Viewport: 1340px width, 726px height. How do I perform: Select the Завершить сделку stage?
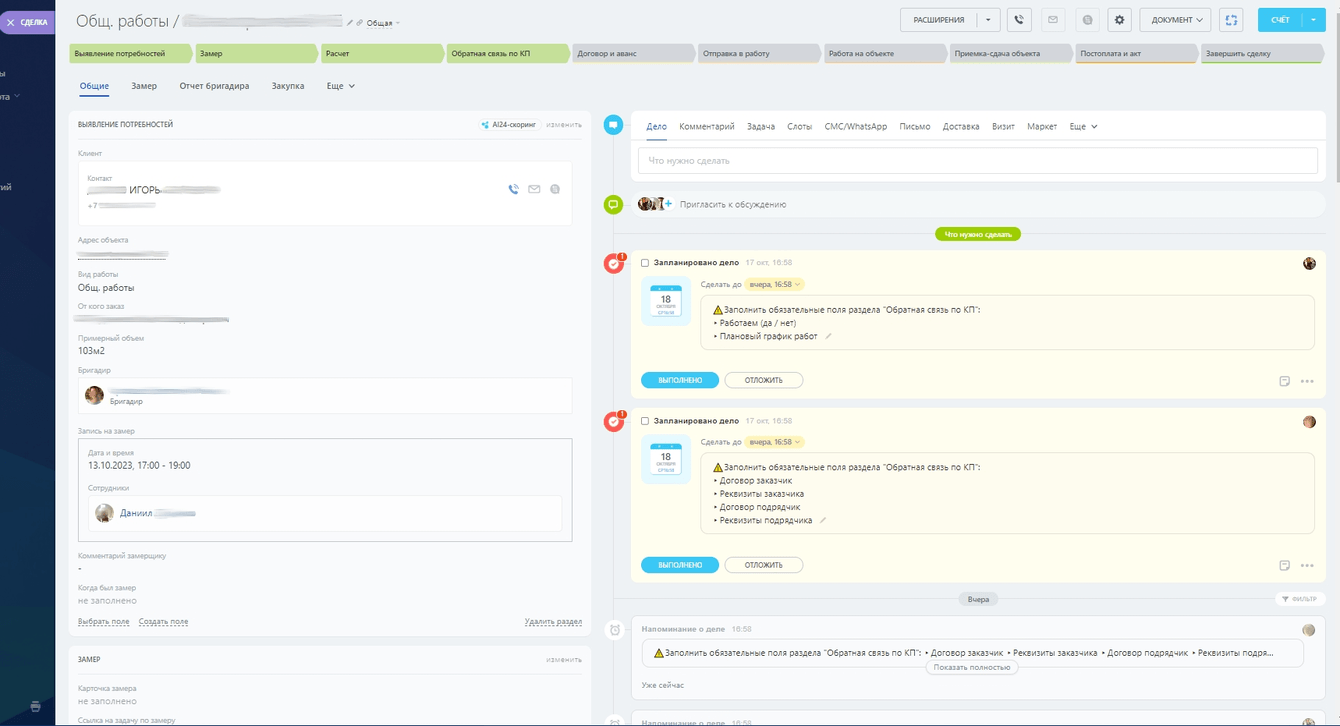1262,53
